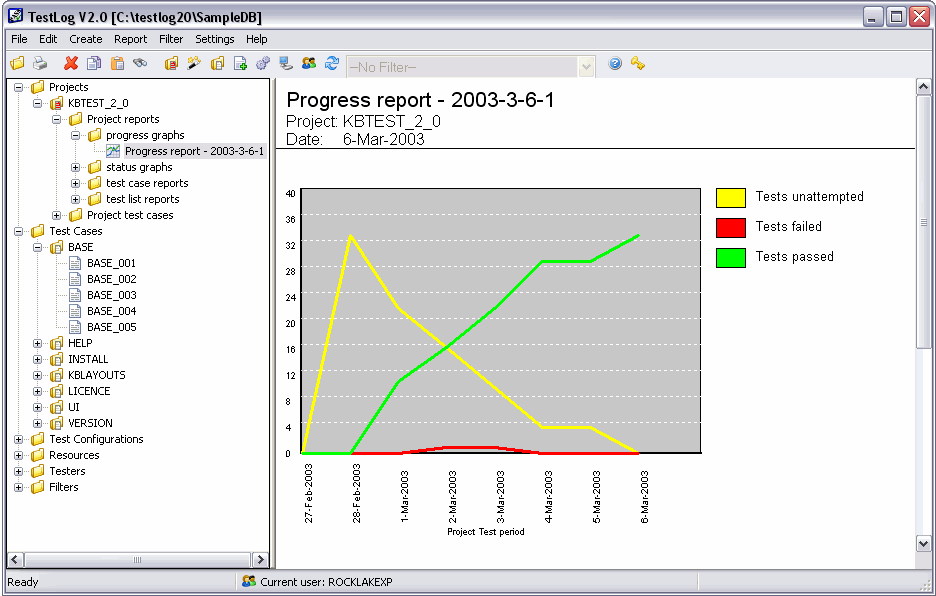The image size is (936, 596).
Task: Expand the Testers tree node
Action: 19,471
